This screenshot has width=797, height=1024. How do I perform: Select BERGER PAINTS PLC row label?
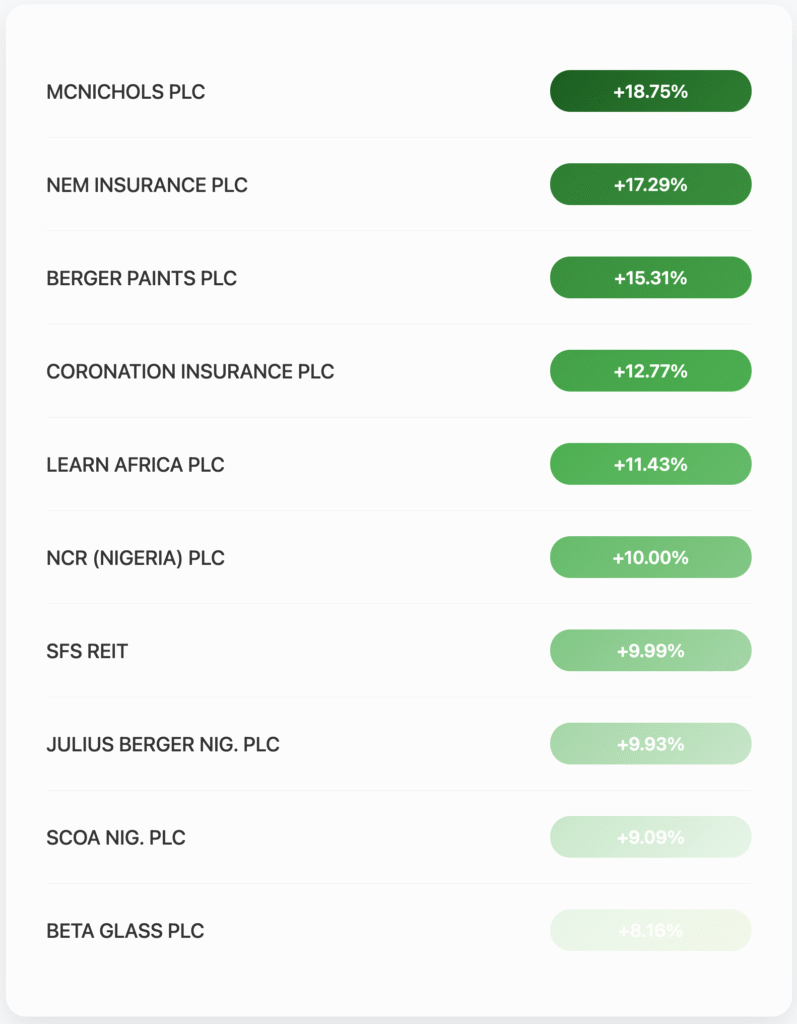142,278
